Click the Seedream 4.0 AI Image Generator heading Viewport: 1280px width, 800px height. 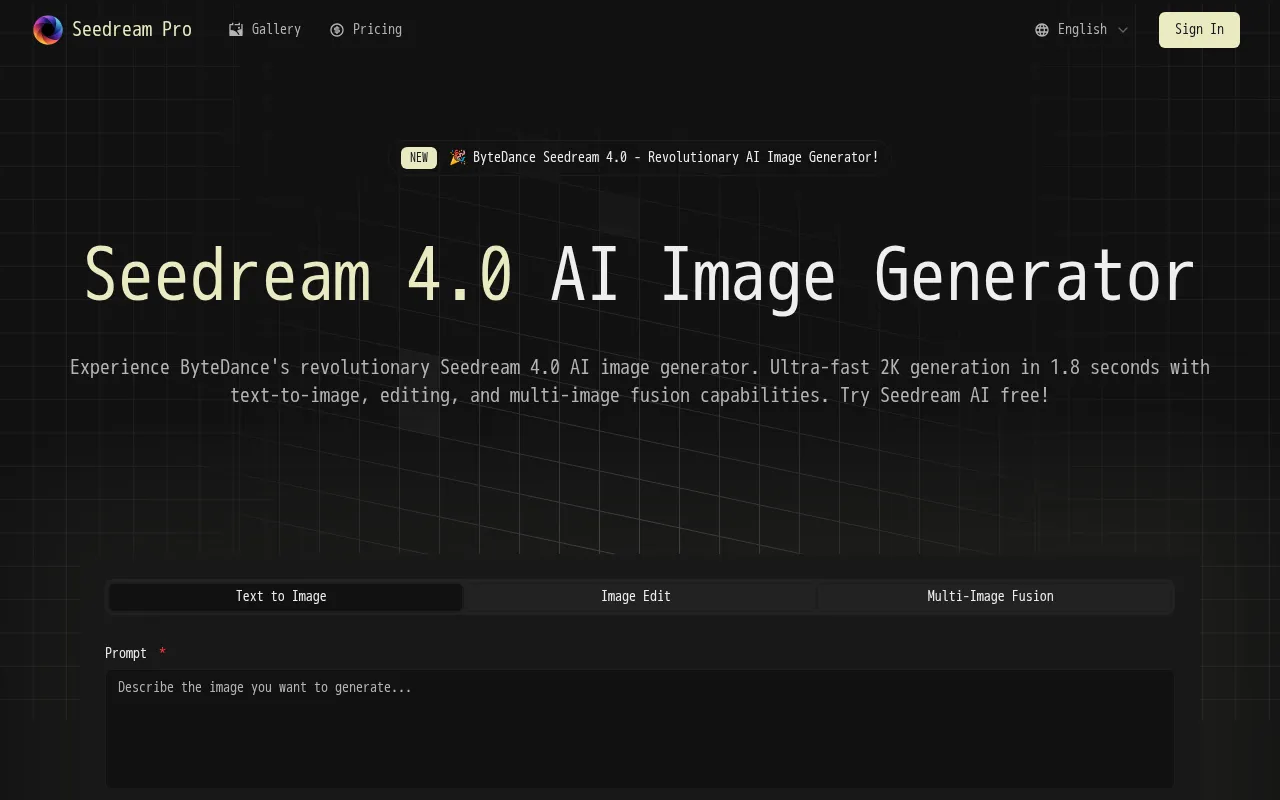tap(640, 275)
